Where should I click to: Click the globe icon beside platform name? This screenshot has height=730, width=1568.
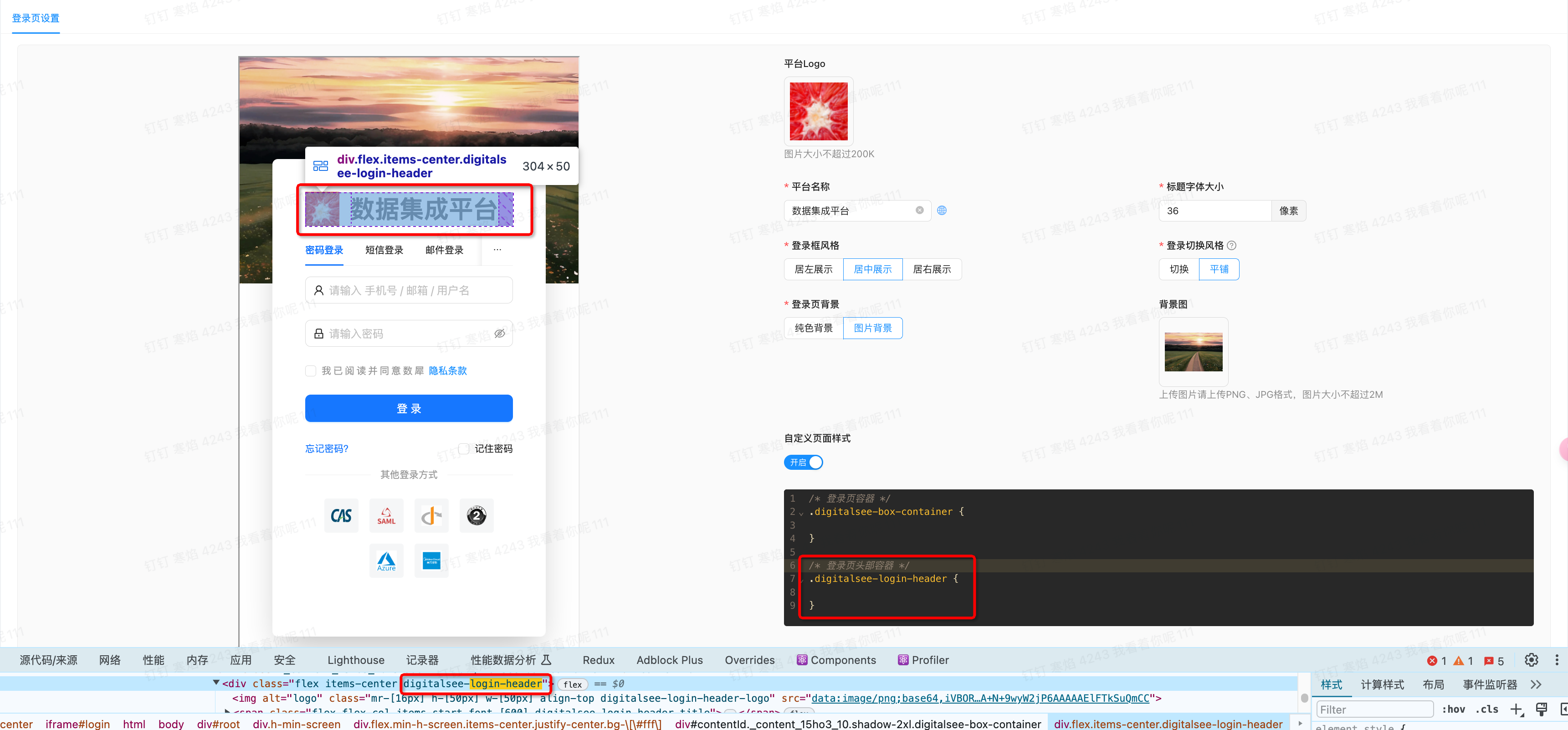click(x=942, y=210)
